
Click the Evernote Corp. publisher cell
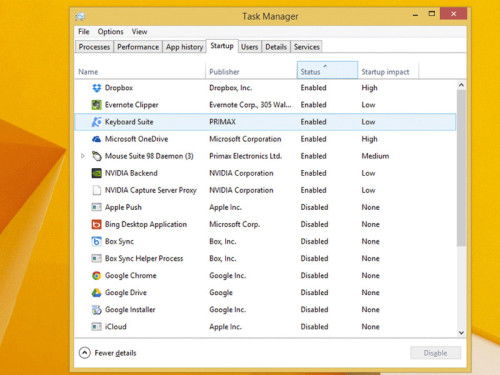point(250,105)
